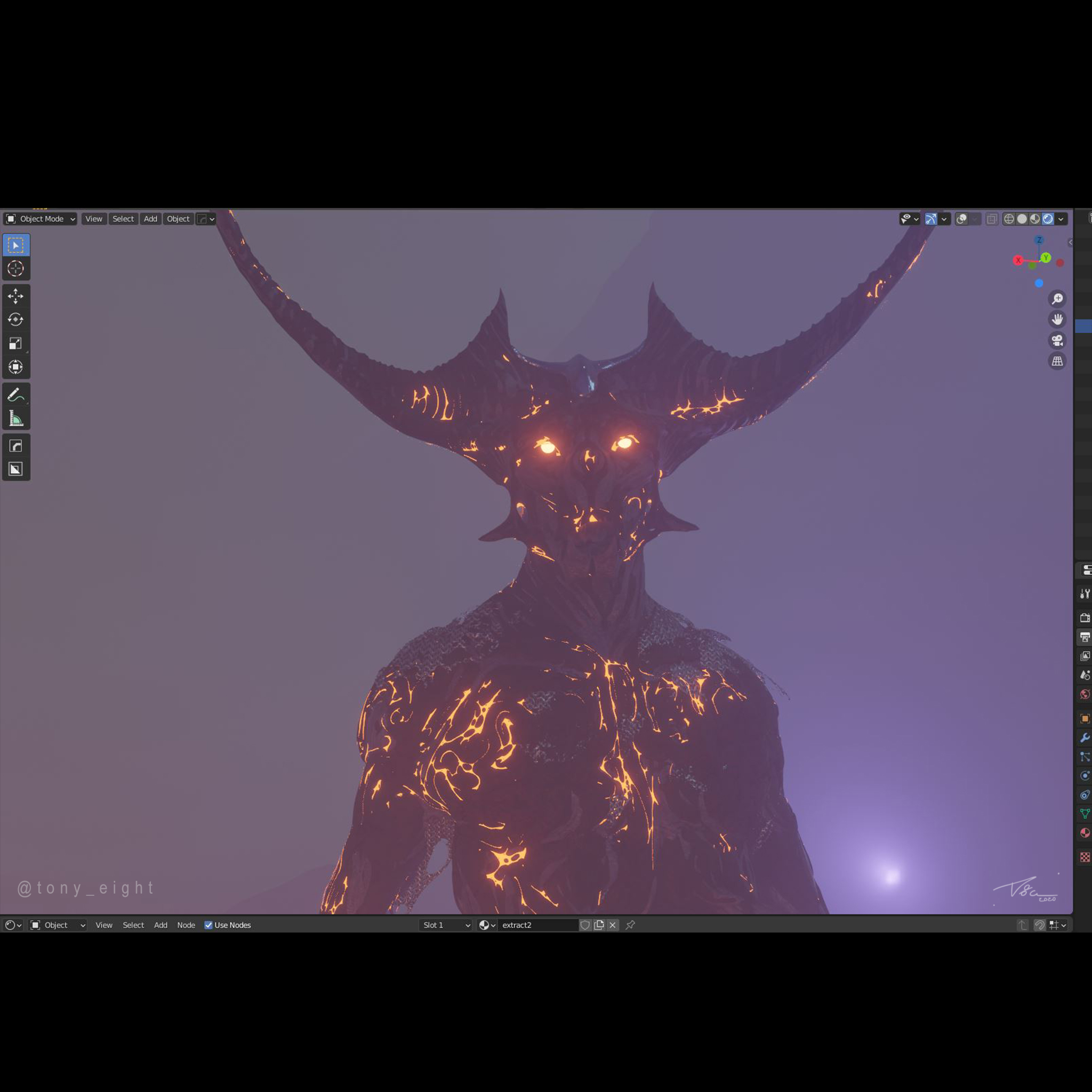Open the 3D viewport Object menu
1092x1092 pixels.
(x=178, y=219)
